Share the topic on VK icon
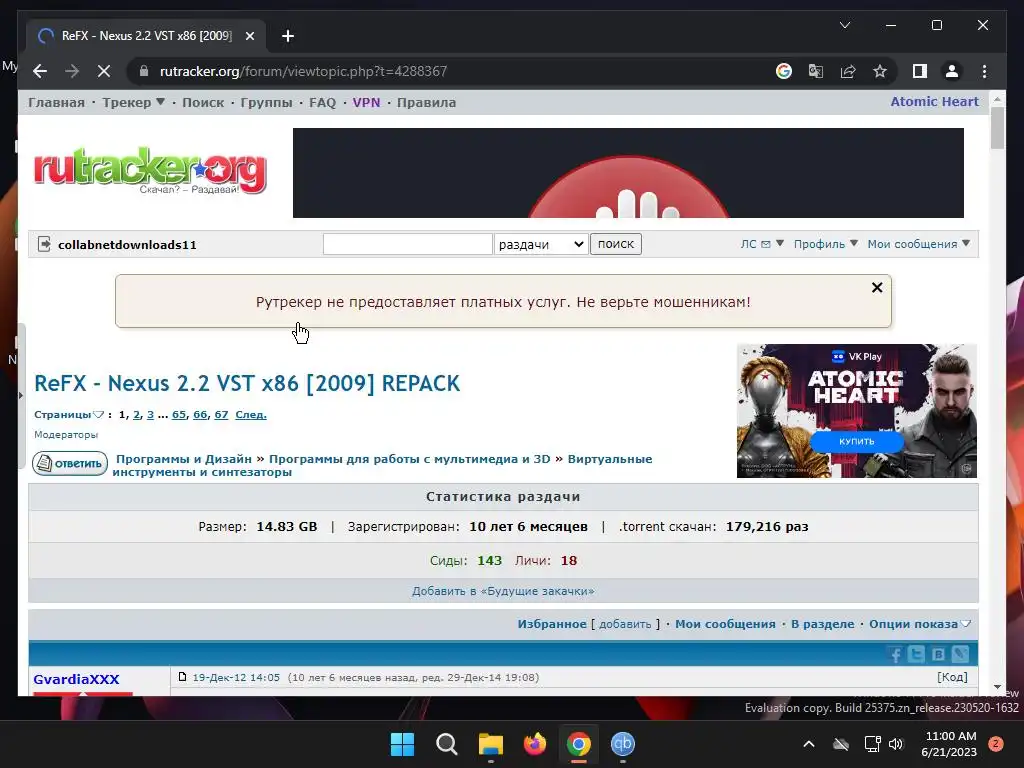The height and width of the screenshot is (768, 1024). 938,654
